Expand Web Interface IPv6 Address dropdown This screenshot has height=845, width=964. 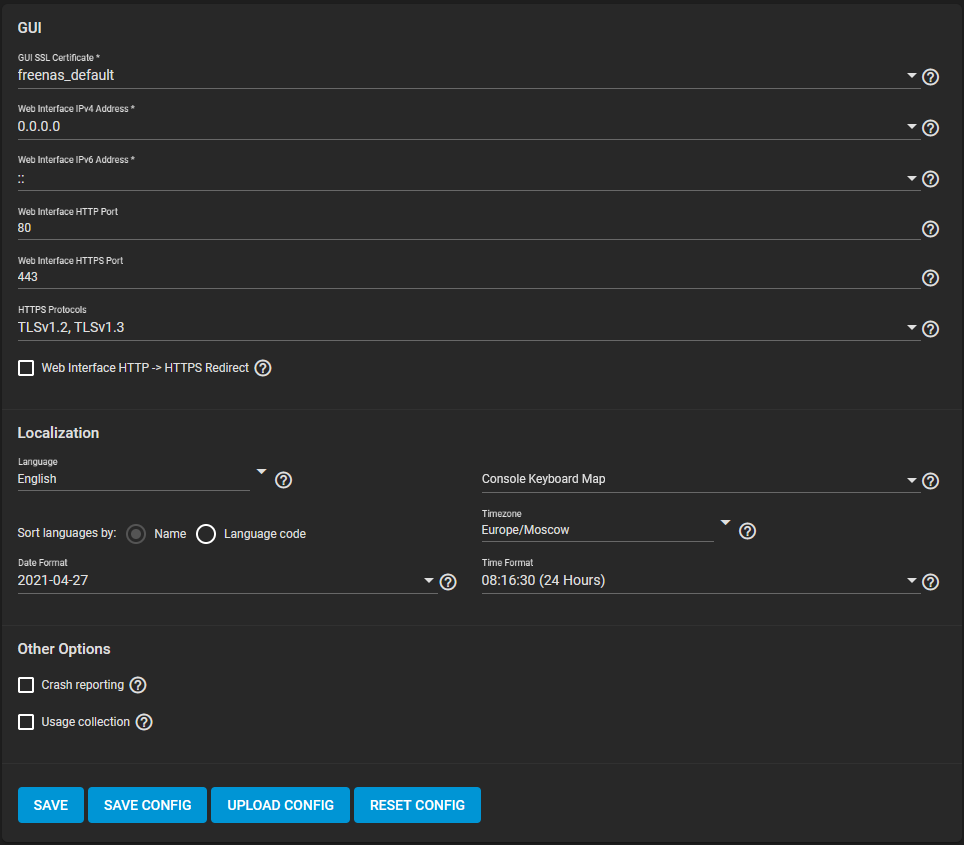(x=912, y=178)
